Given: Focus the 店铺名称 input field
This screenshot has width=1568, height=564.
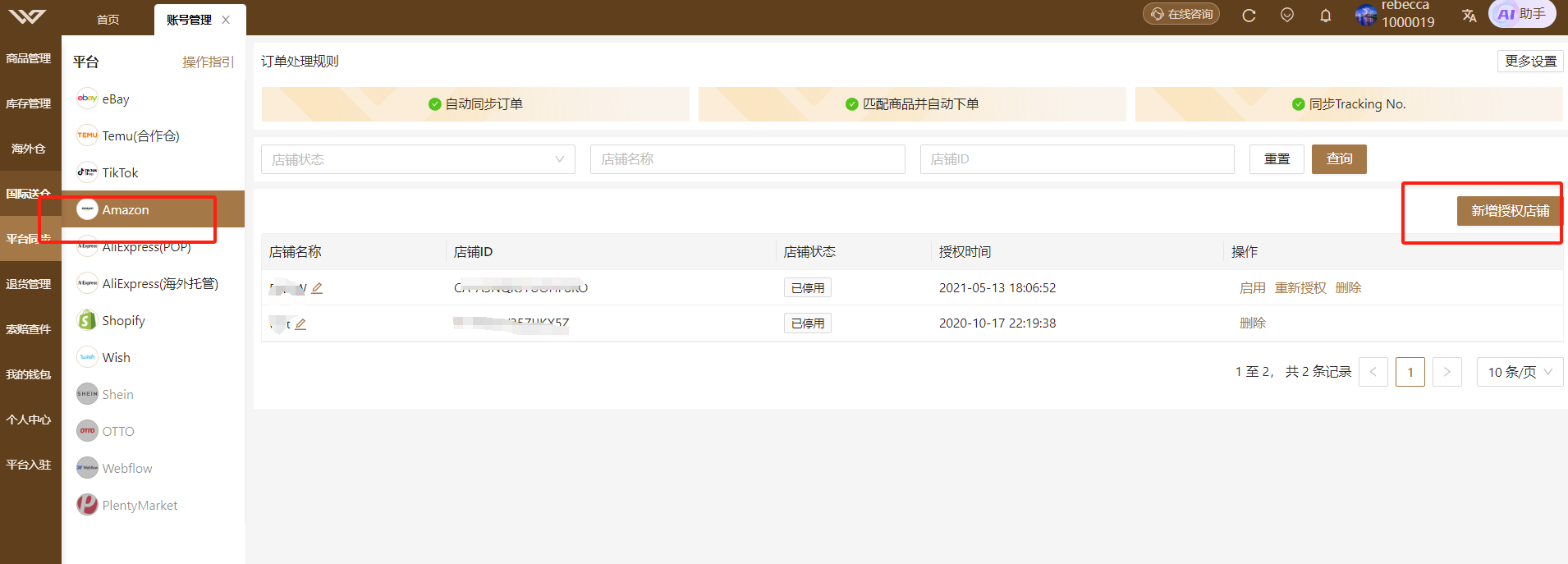Looking at the screenshot, I should (747, 159).
